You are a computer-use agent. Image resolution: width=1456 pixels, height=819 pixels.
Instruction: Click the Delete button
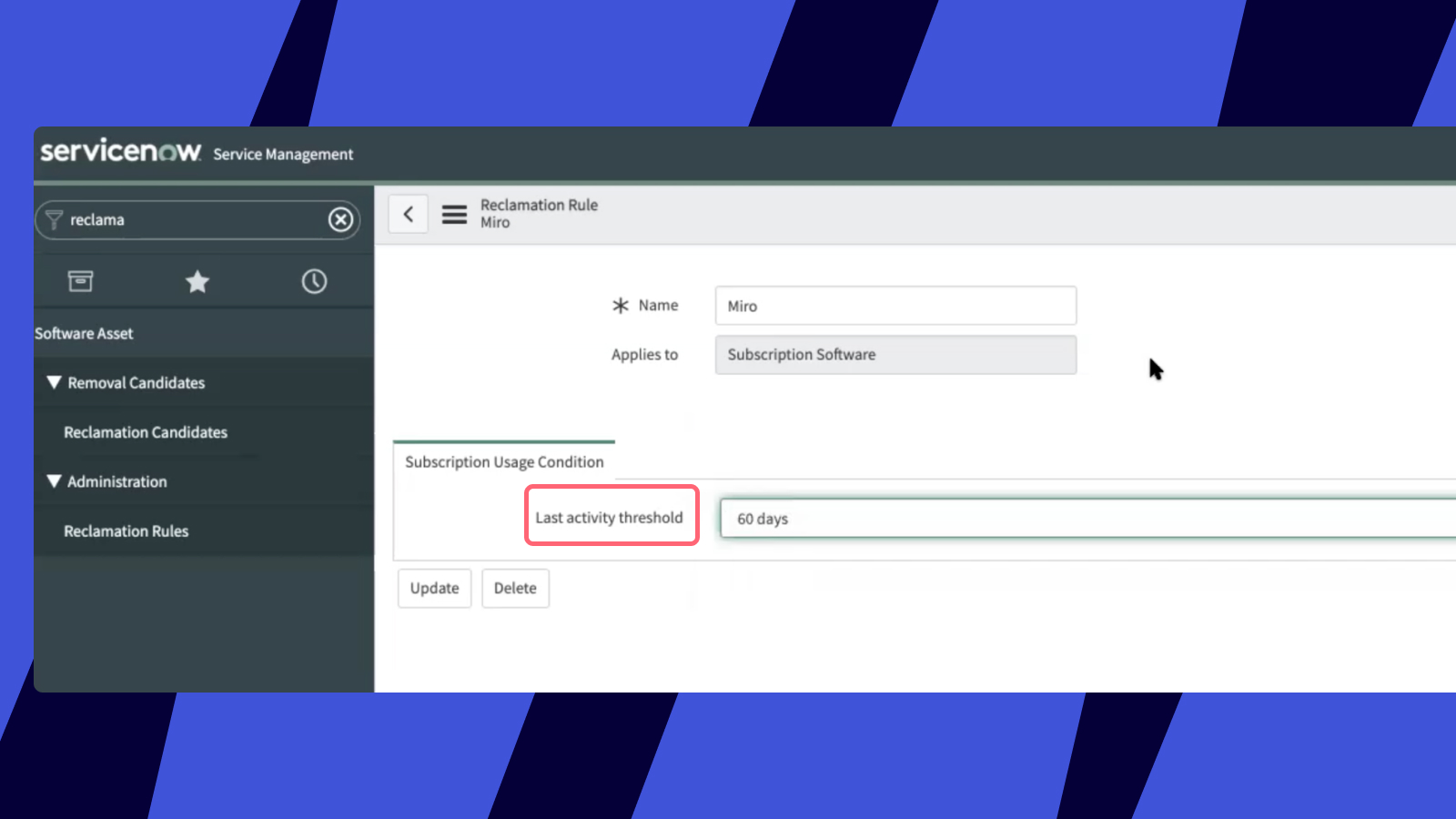[x=515, y=588]
